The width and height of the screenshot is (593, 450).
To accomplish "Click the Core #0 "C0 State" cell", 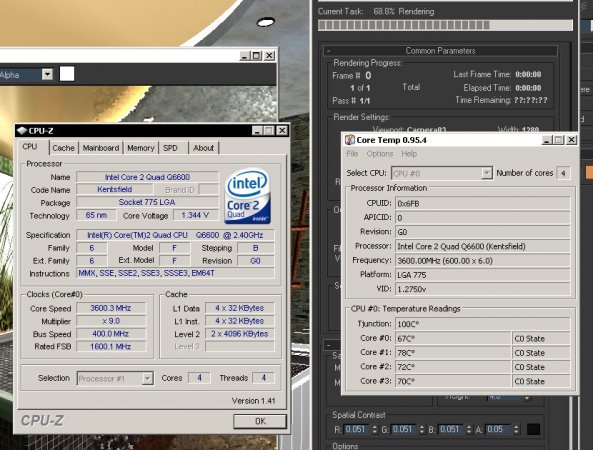I will (x=541, y=338).
